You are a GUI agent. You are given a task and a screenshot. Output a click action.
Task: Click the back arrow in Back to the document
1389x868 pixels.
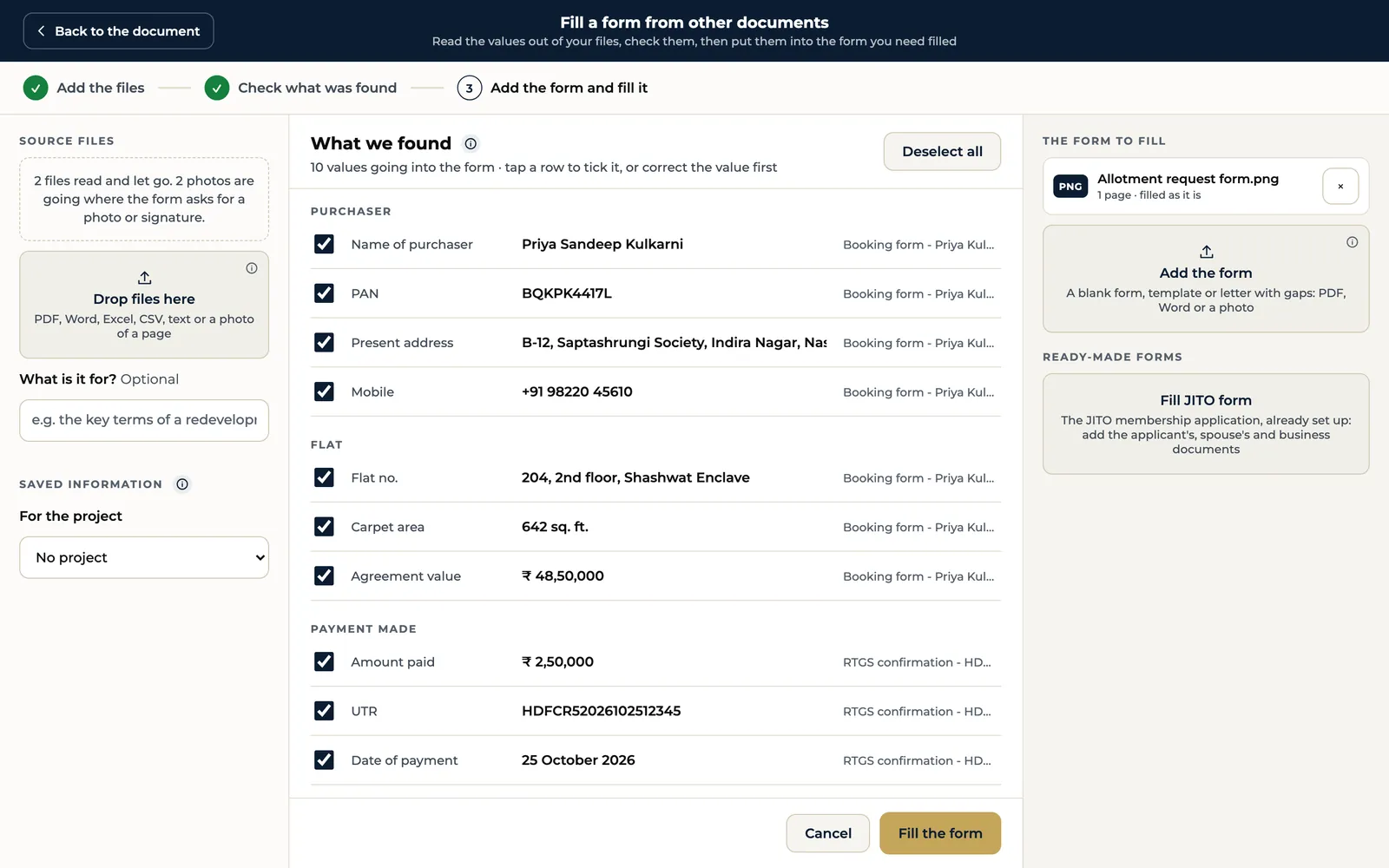click(x=41, y=31)
